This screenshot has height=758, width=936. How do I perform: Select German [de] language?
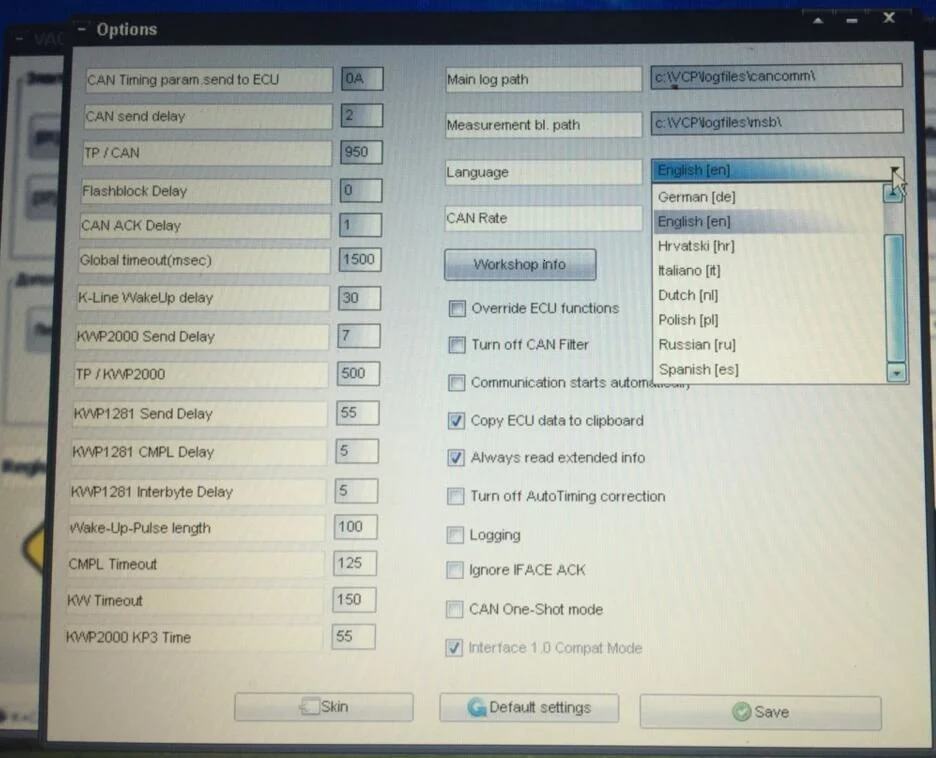[x=696, y=197]
